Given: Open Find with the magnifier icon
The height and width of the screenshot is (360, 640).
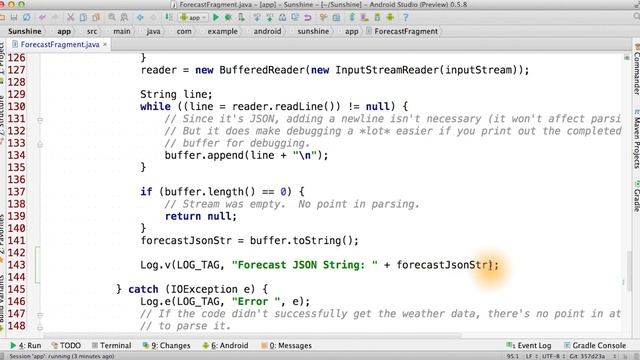Looking at the screenshot, I should click(111, 18).
